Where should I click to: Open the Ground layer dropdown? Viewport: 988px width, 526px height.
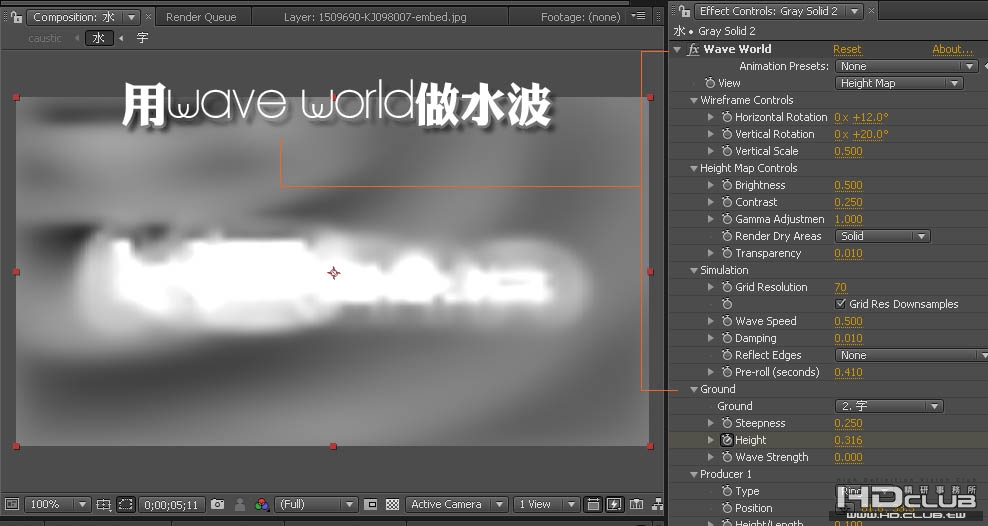pos(888,406)
